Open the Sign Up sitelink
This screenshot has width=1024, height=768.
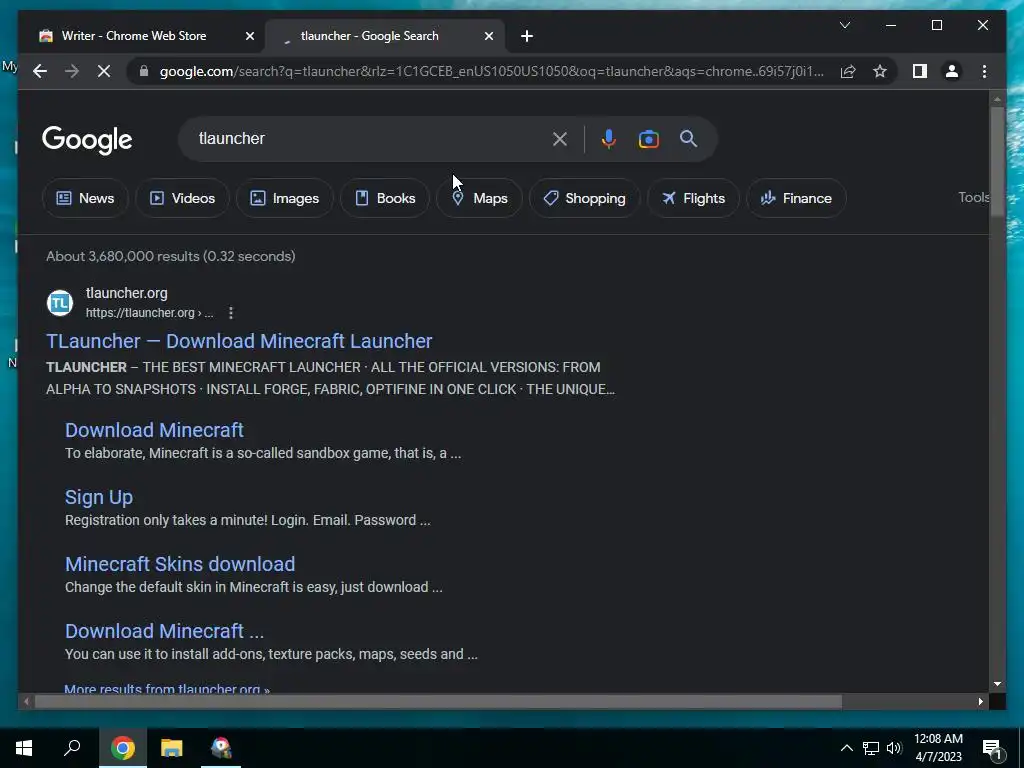pyautogui.click(x=99, y=497)
